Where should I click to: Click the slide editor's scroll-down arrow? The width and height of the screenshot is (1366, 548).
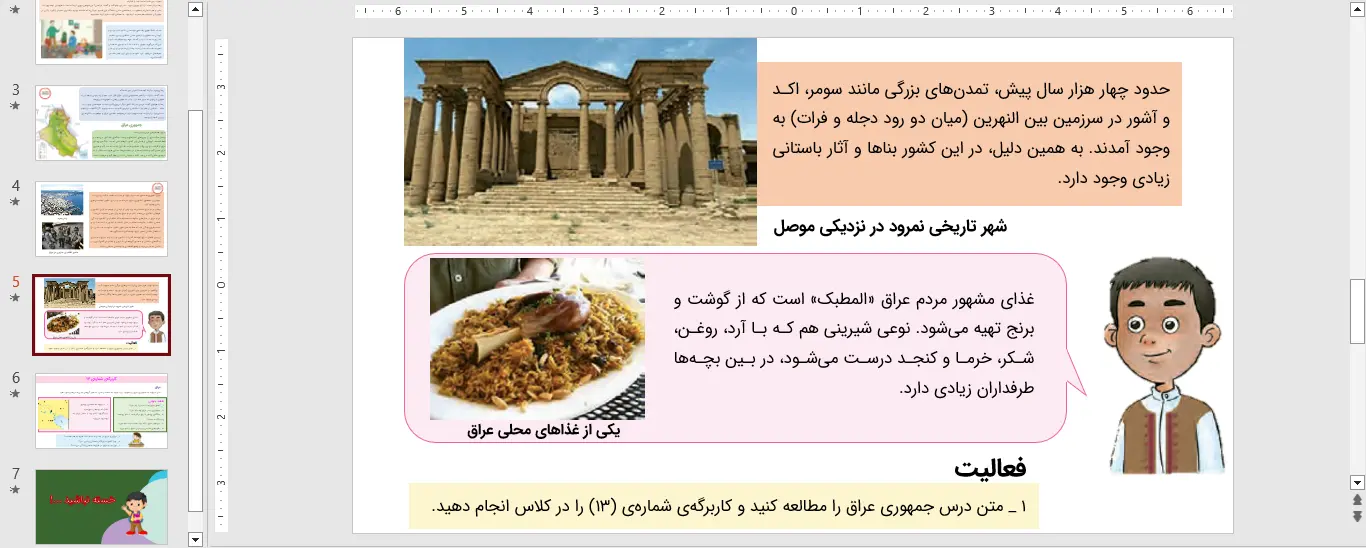tap(1357, 482)
